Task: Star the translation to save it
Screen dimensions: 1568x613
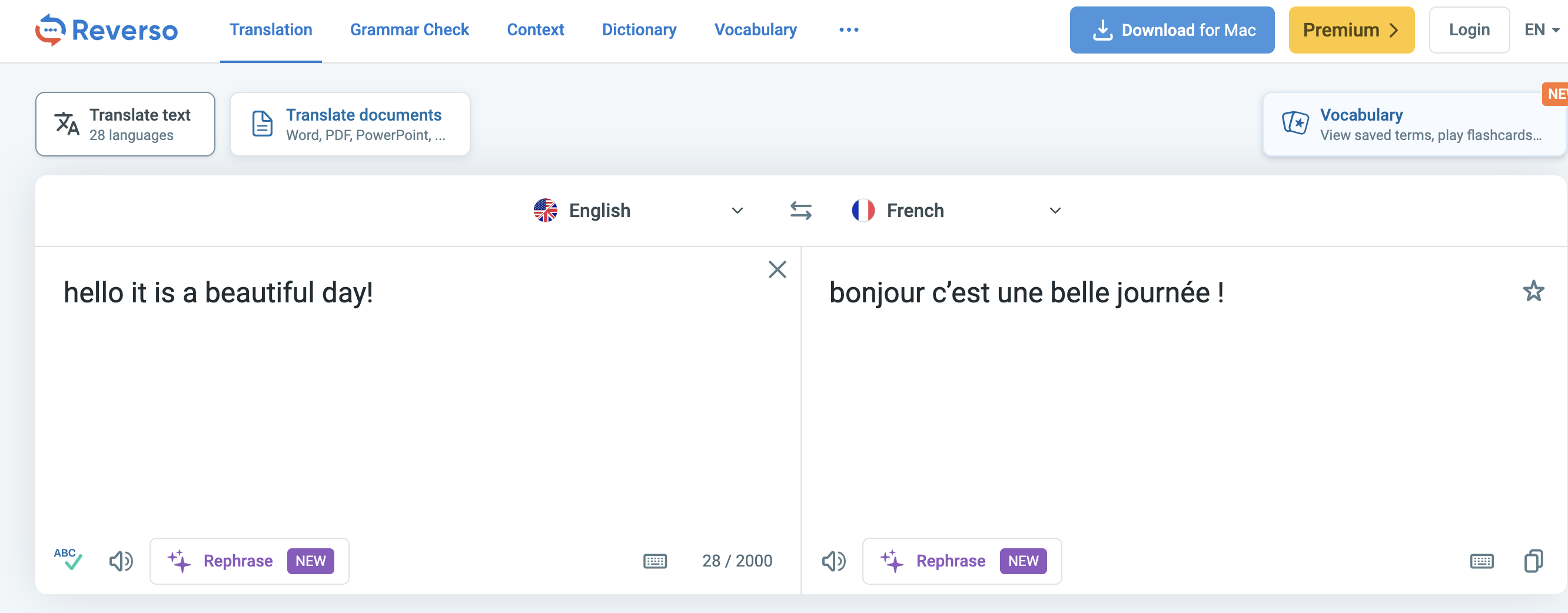Action: 1534,291
